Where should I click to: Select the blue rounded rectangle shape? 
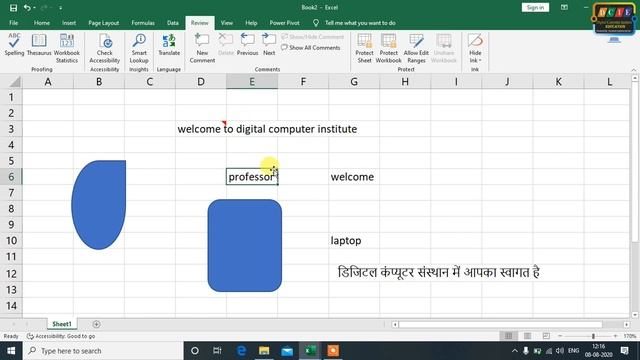(x=244, y=245)
